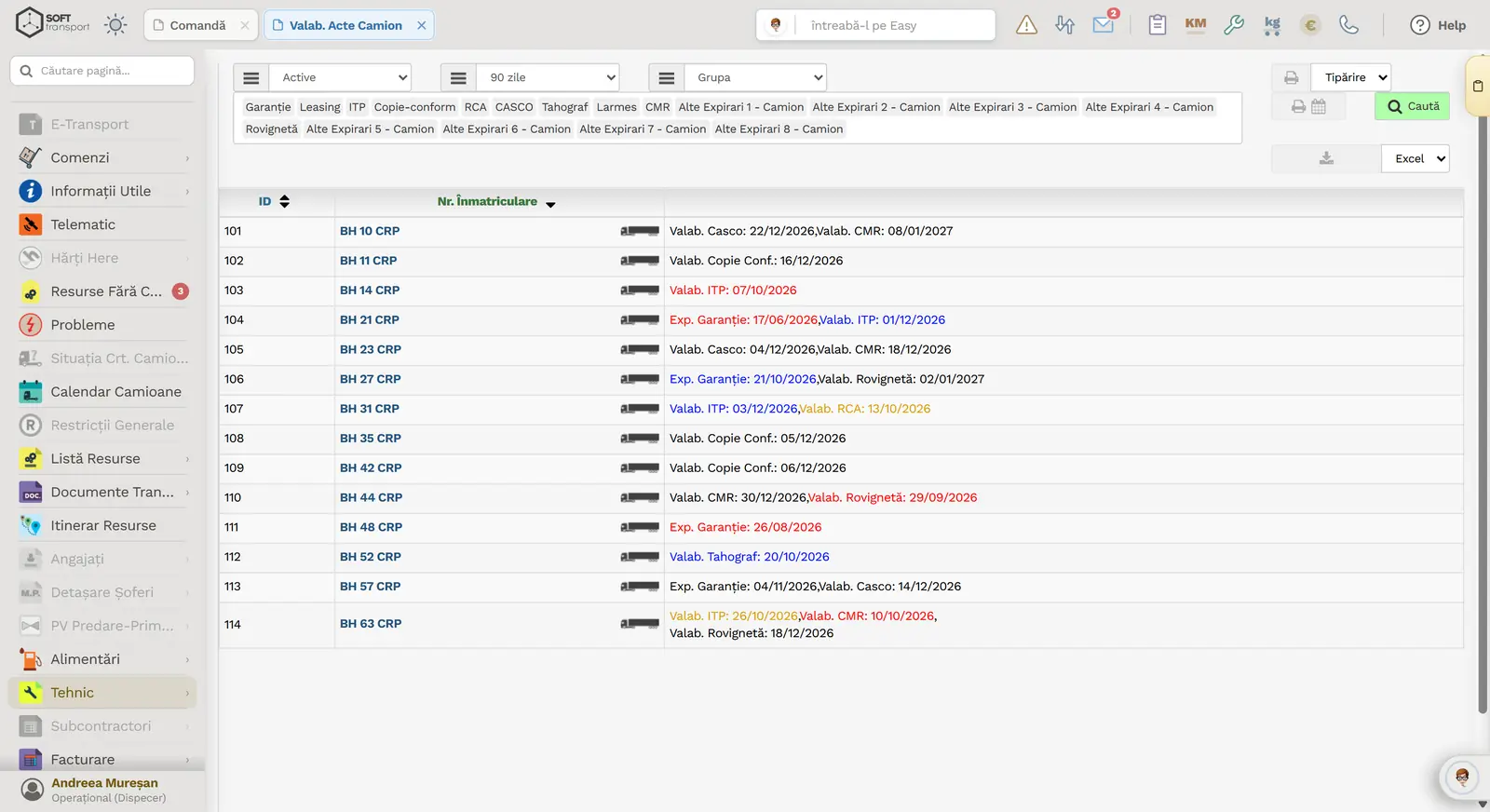The image size is (1490, 812).
Task: Open the Easy assistant chat avatar
Action: pyautogui.click(x=1462, y=777)
